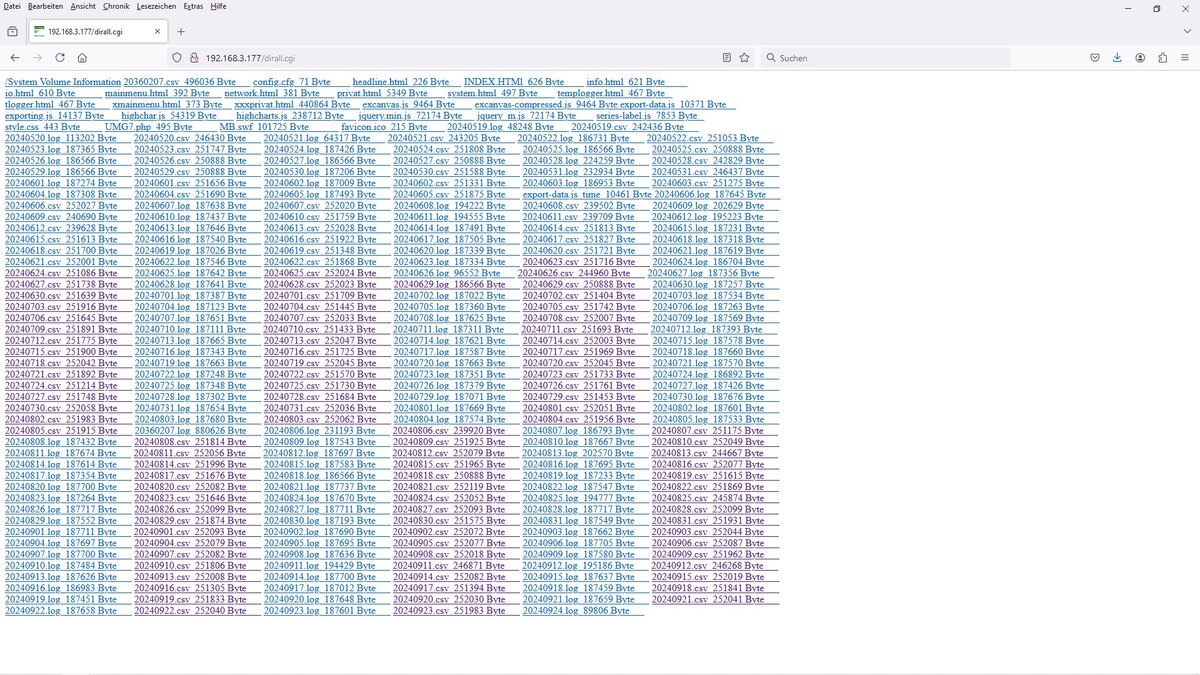Click the Pocket save icon
The image size is (1200, 675).
pos(1095,58)
